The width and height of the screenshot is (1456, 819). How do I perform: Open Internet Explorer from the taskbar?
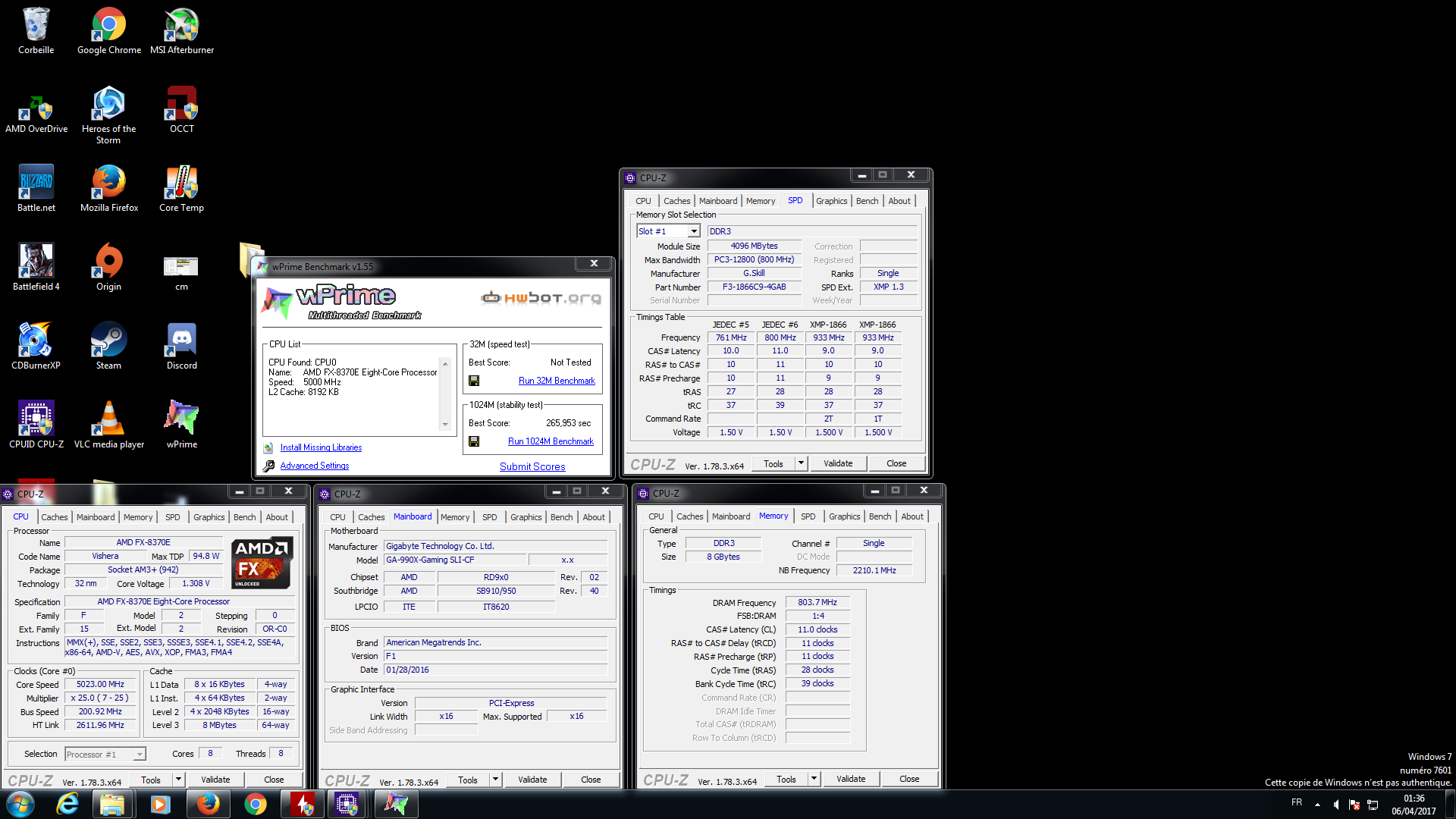[x=67, y=804]
